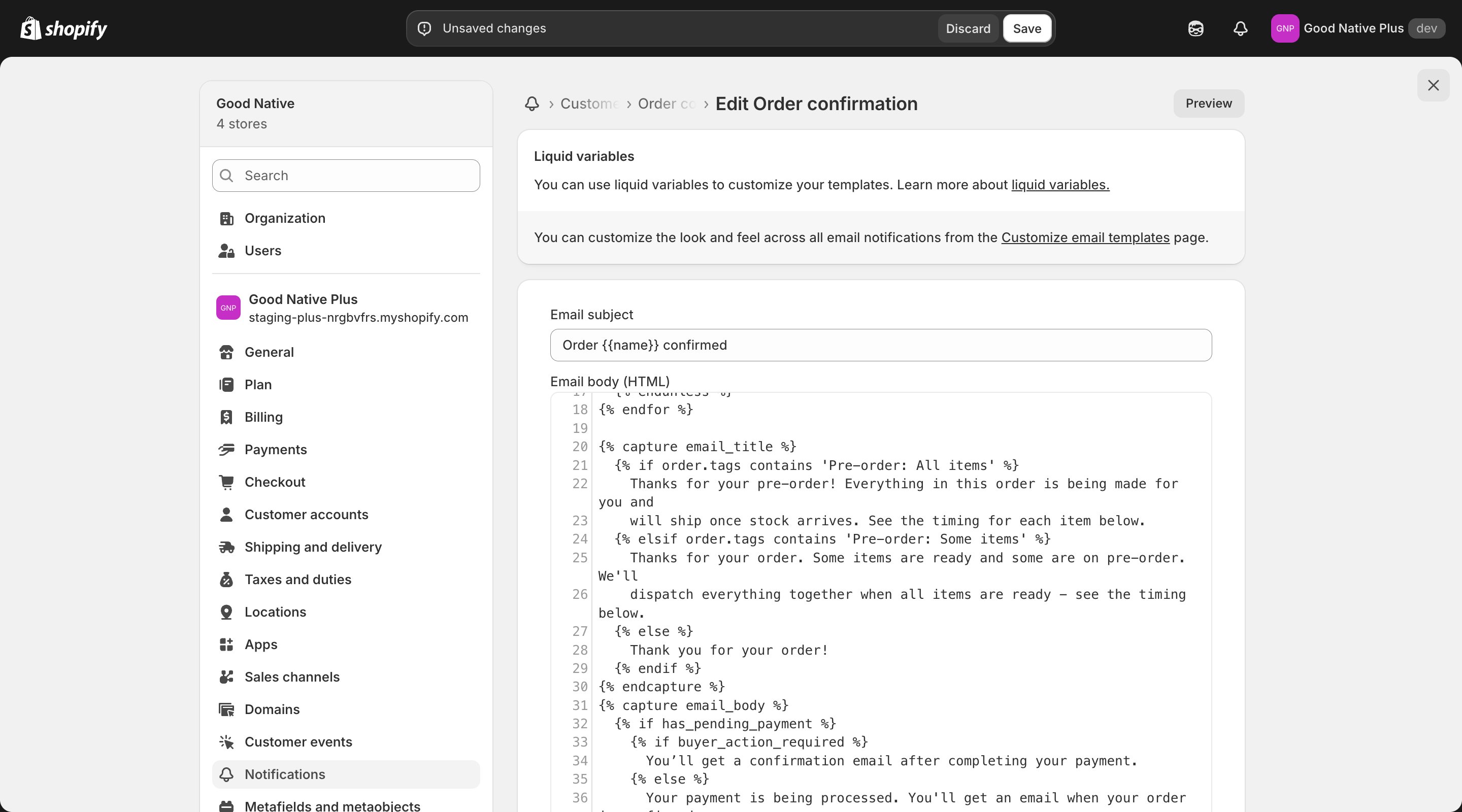Click the 'Good Native 4 stores' header
Viewport: 1462px width, 812px height.
346,114
